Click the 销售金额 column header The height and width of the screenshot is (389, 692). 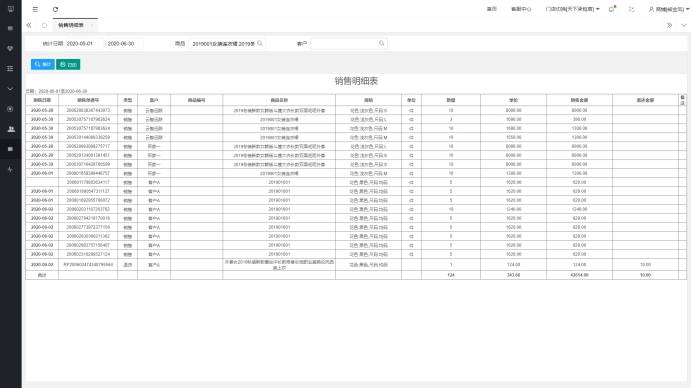(579, 100)
